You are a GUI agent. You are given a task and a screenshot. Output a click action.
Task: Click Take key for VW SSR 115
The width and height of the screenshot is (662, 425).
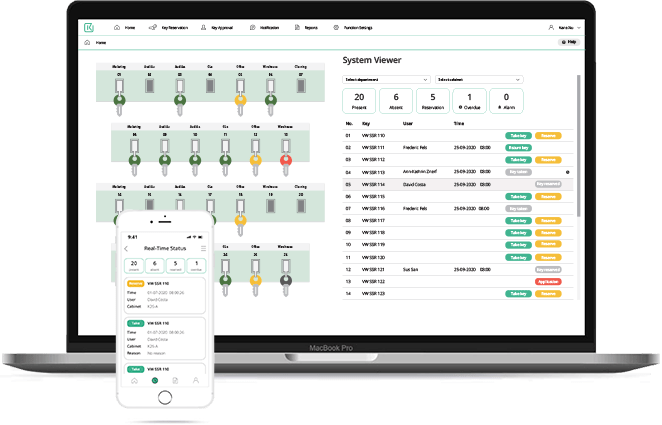click(518, 196)
